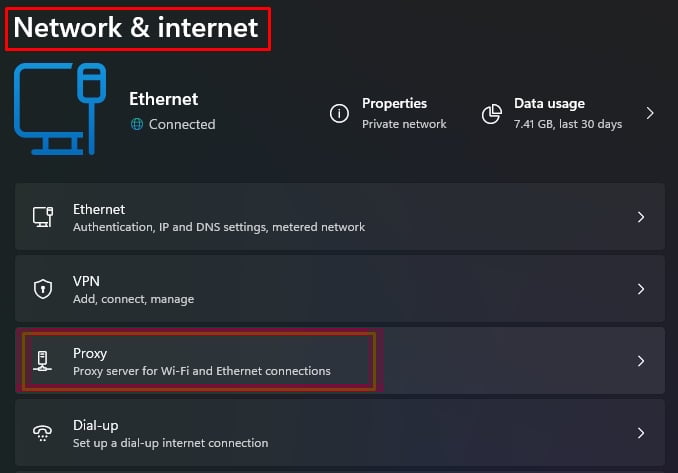Click the Ethernet monitor icon in list

[x=42, y=217]
